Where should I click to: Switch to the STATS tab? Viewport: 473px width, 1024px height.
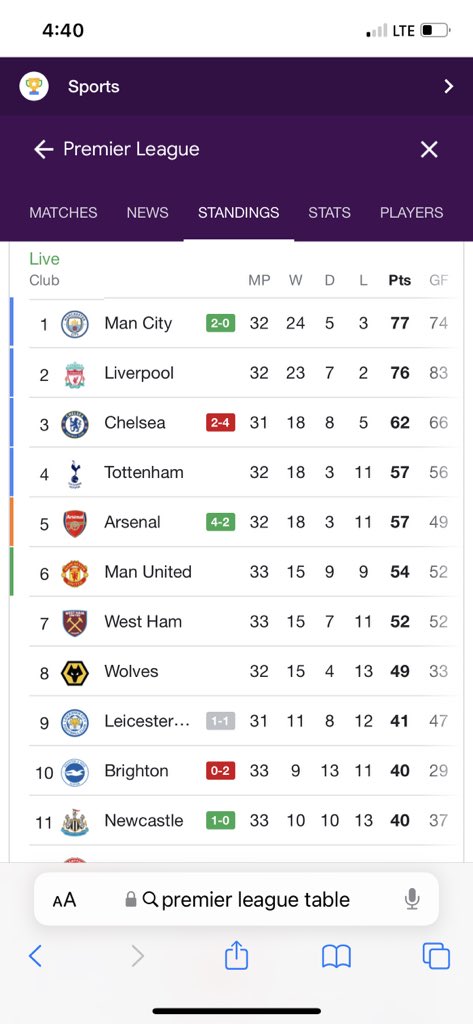(x=329, y=213)
